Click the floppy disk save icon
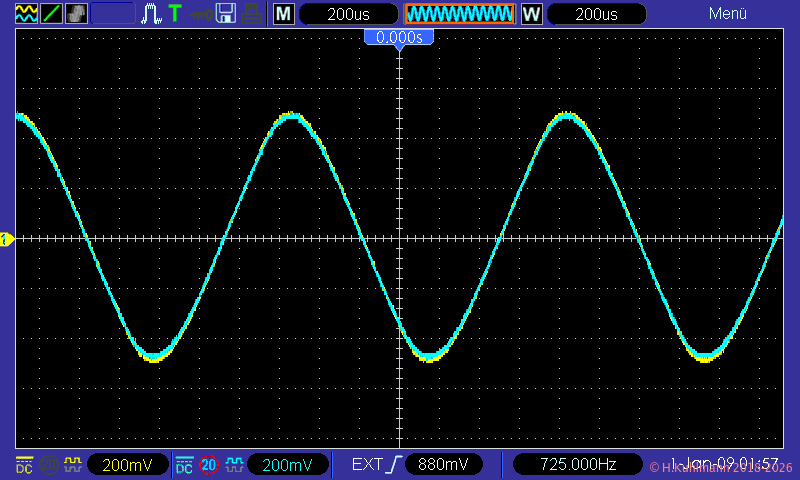The height and width of the screenshot is (480, 800). coord(226,14)
